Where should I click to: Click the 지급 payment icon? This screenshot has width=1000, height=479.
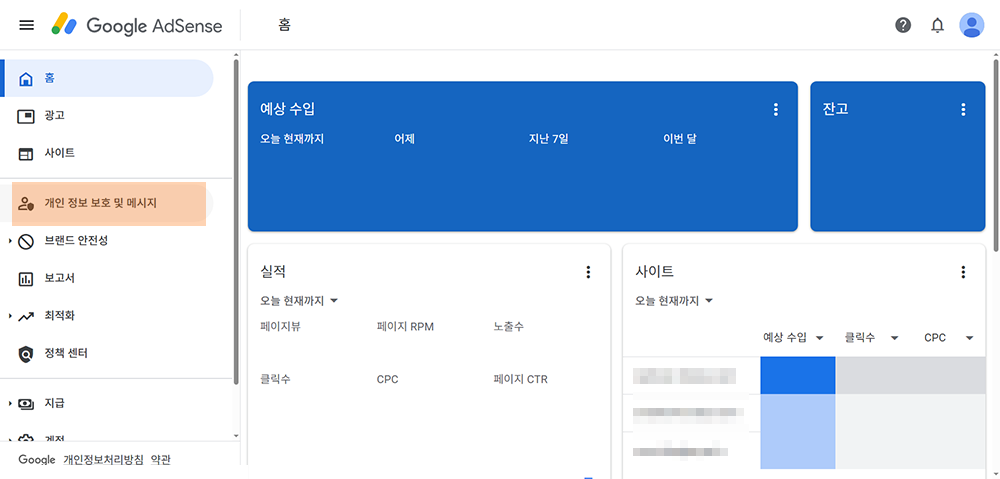26,404
